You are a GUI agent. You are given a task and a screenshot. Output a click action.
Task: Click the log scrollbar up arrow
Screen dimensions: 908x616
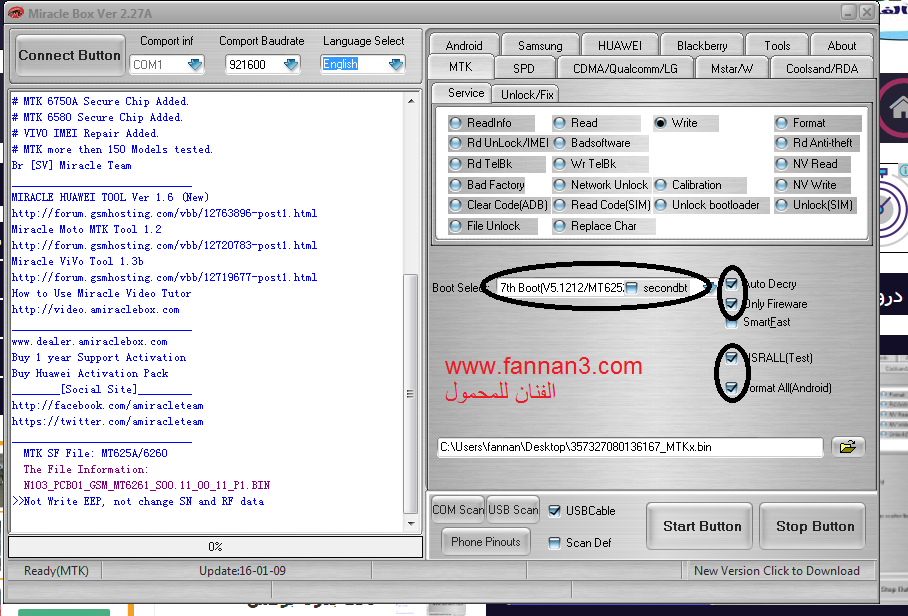[x=411, y=101]
